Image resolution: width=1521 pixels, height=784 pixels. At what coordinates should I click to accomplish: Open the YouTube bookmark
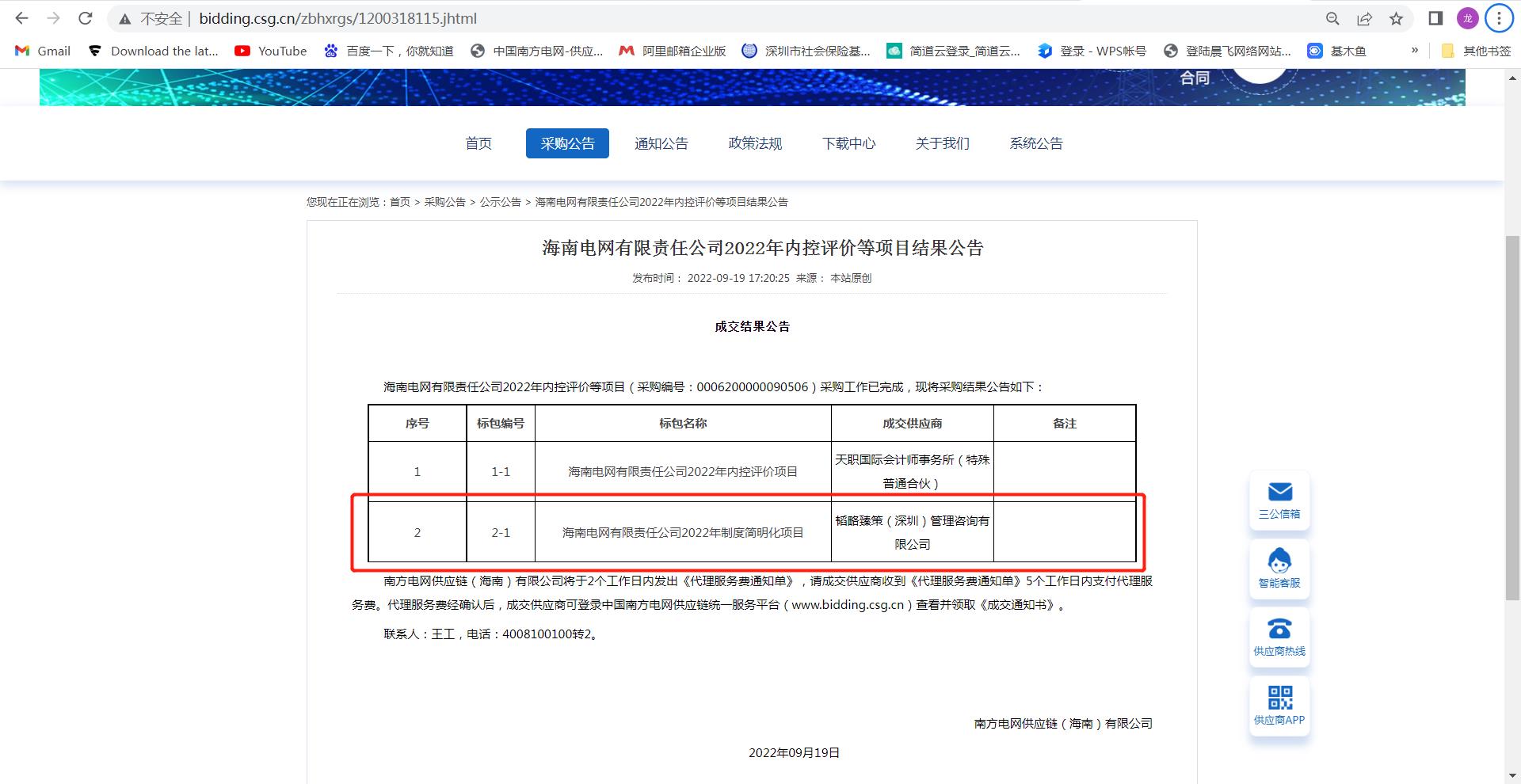(271, 51)
